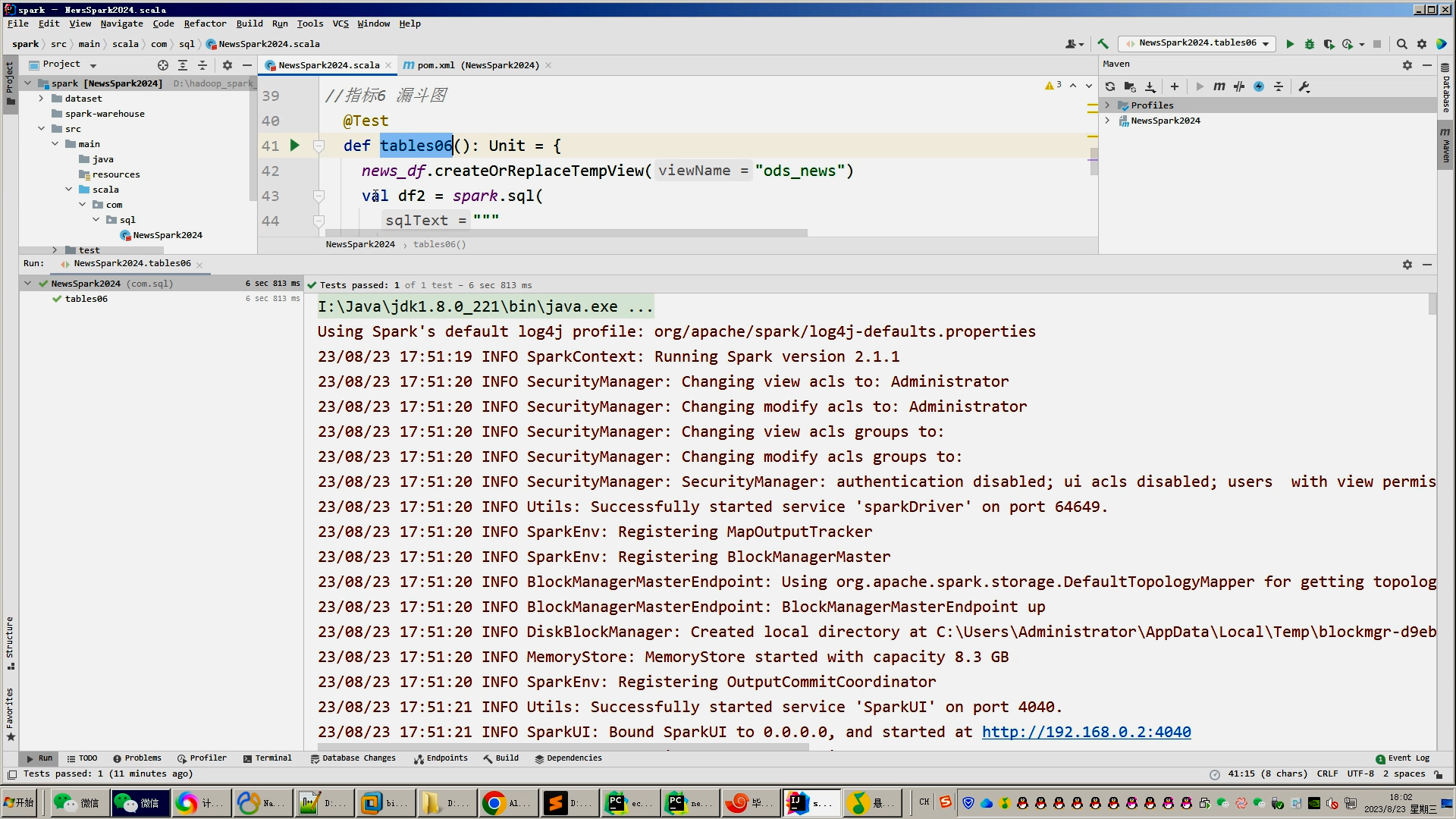Screen dimensions: 1456x819
Task: Open the Terminal tool window button
Action: coord(268,758)
